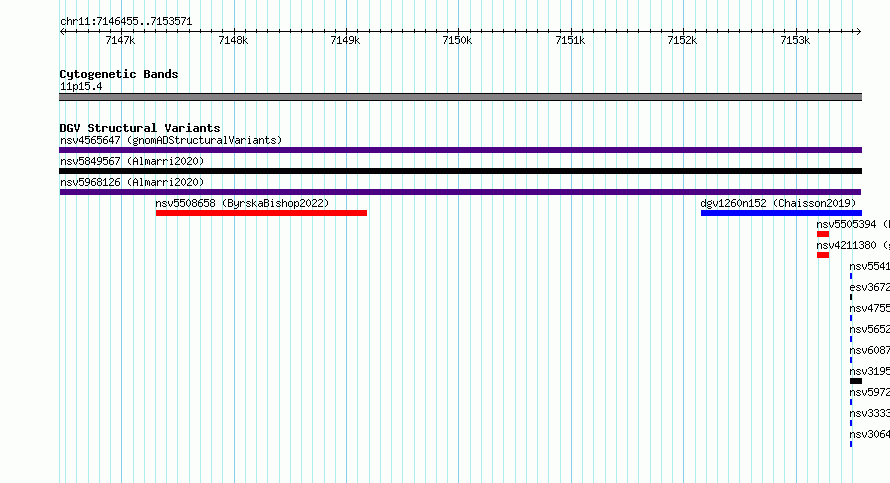
Task: Click the 7151k ruler tick label
Action: pos(570,40)
